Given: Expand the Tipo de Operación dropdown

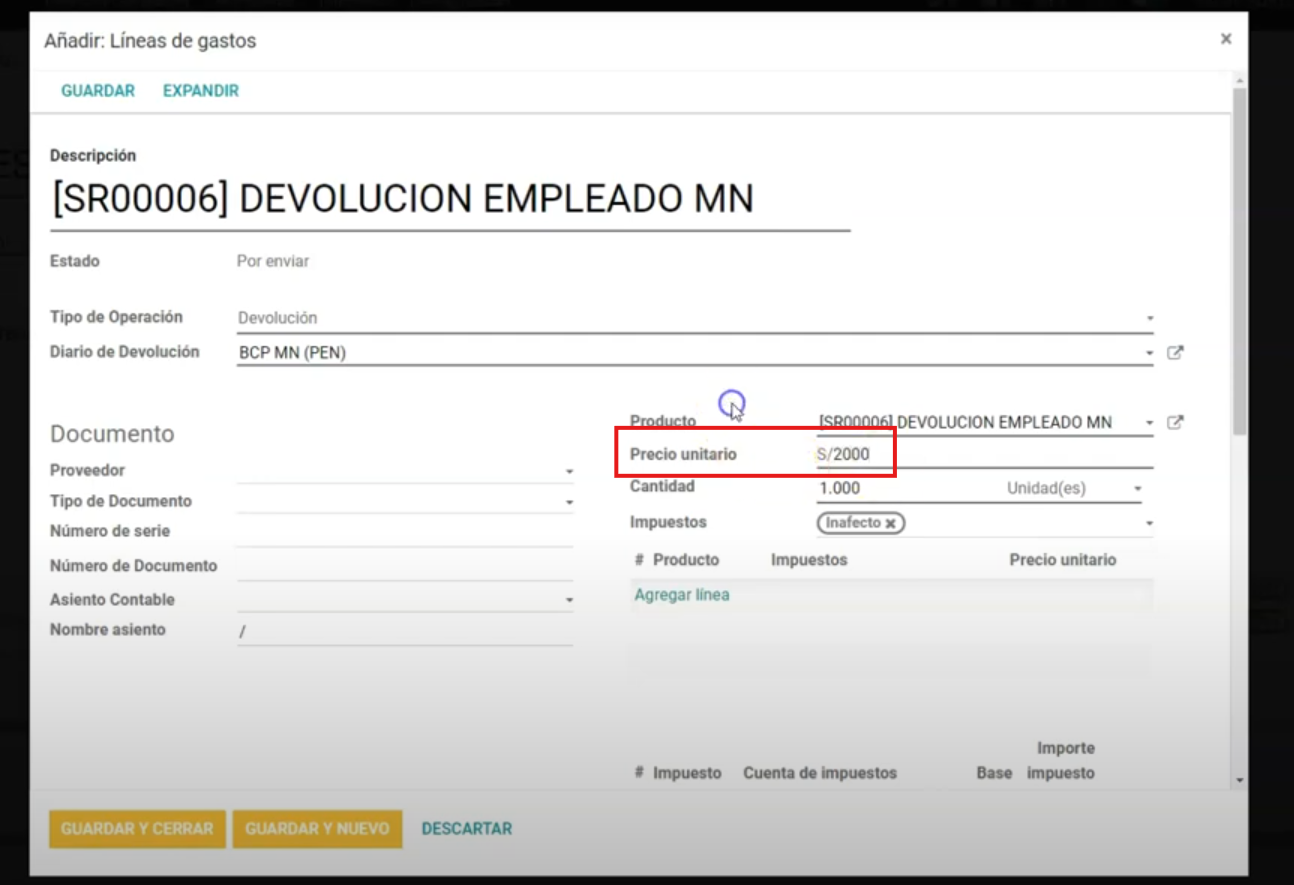Looking at the screenshot, I should [x=1149, y=318].
